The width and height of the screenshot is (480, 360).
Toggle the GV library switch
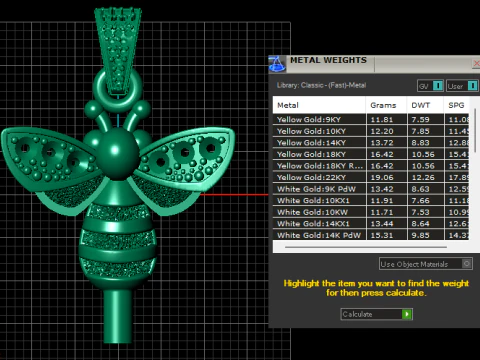pyautogui.click(x=438, y=86)
